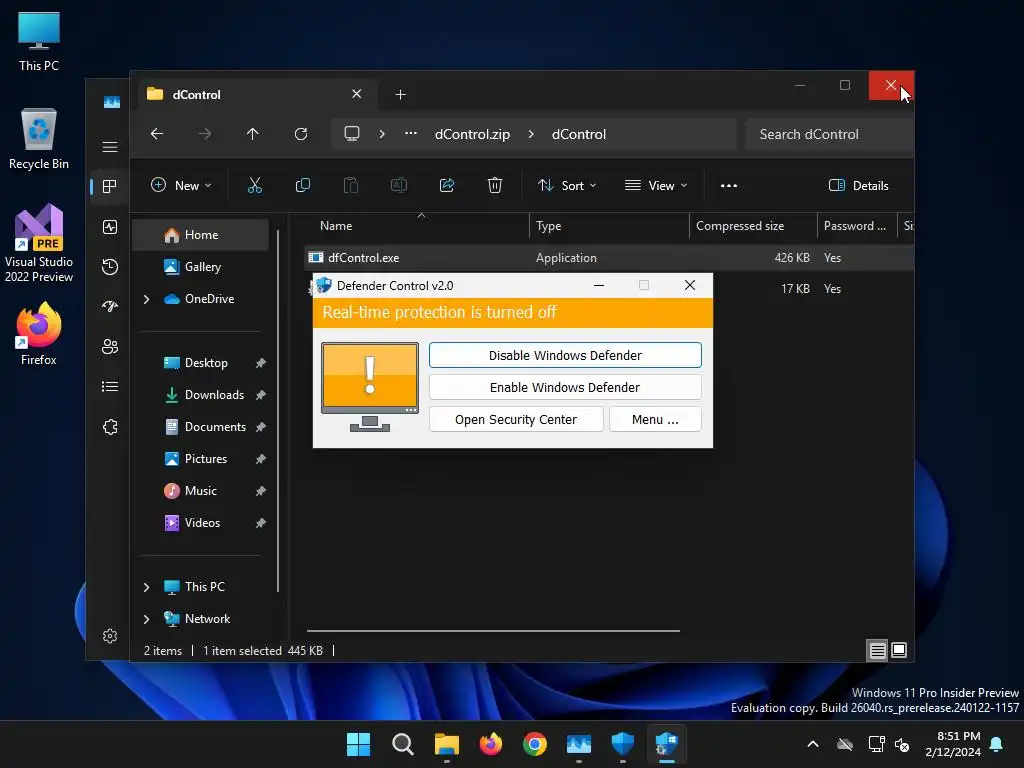Switch to details list view in status bar
This screenshot has height=768, width=1024.
[877, 650]
